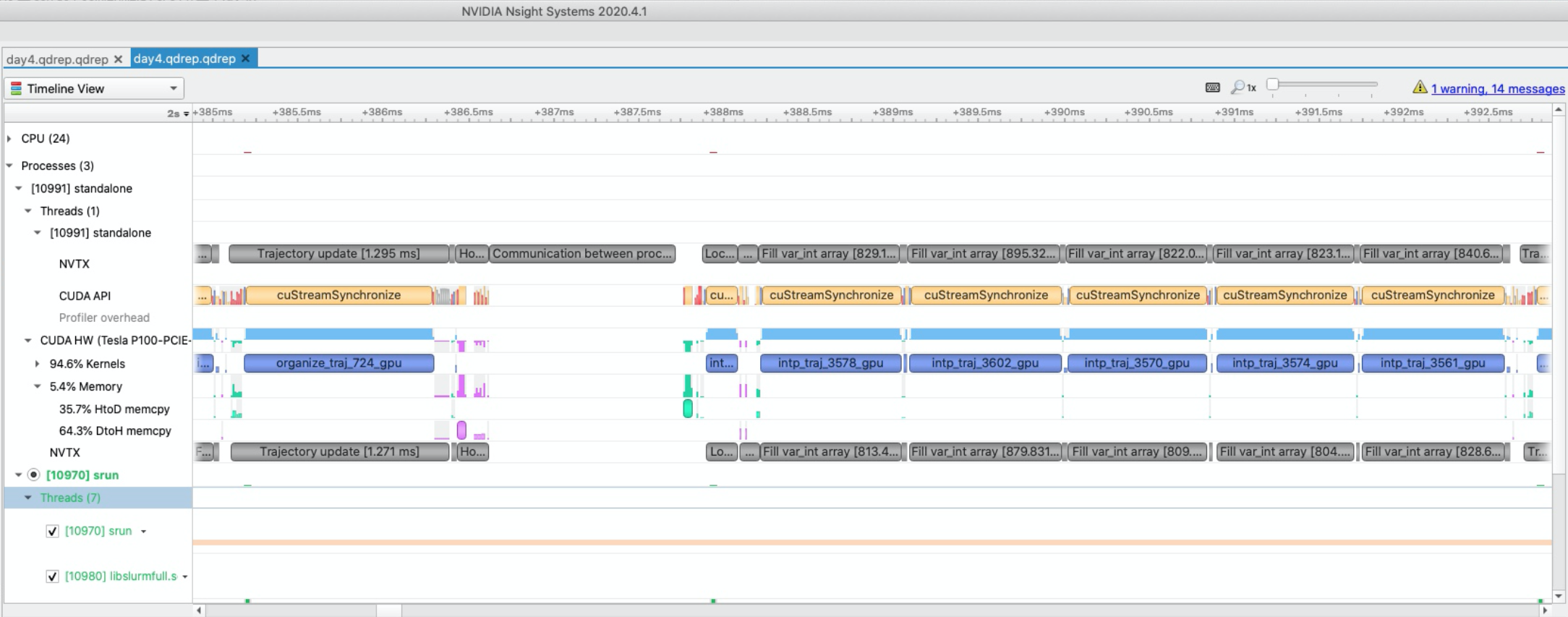Close the first day4.qdrep.qdrep tab
Screen dimensions: 1568x617
click(118, 59)
